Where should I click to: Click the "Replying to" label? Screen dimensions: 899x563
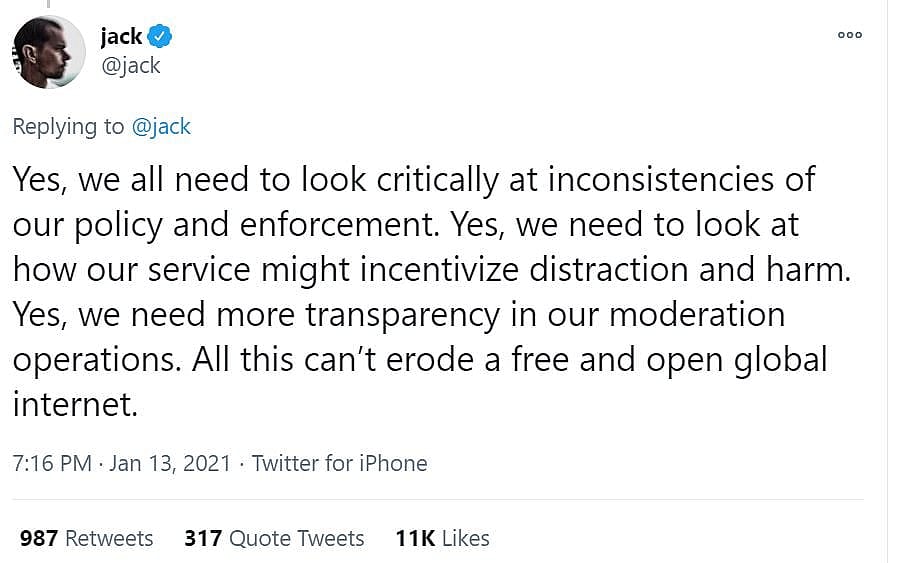[x=68, y=127]
